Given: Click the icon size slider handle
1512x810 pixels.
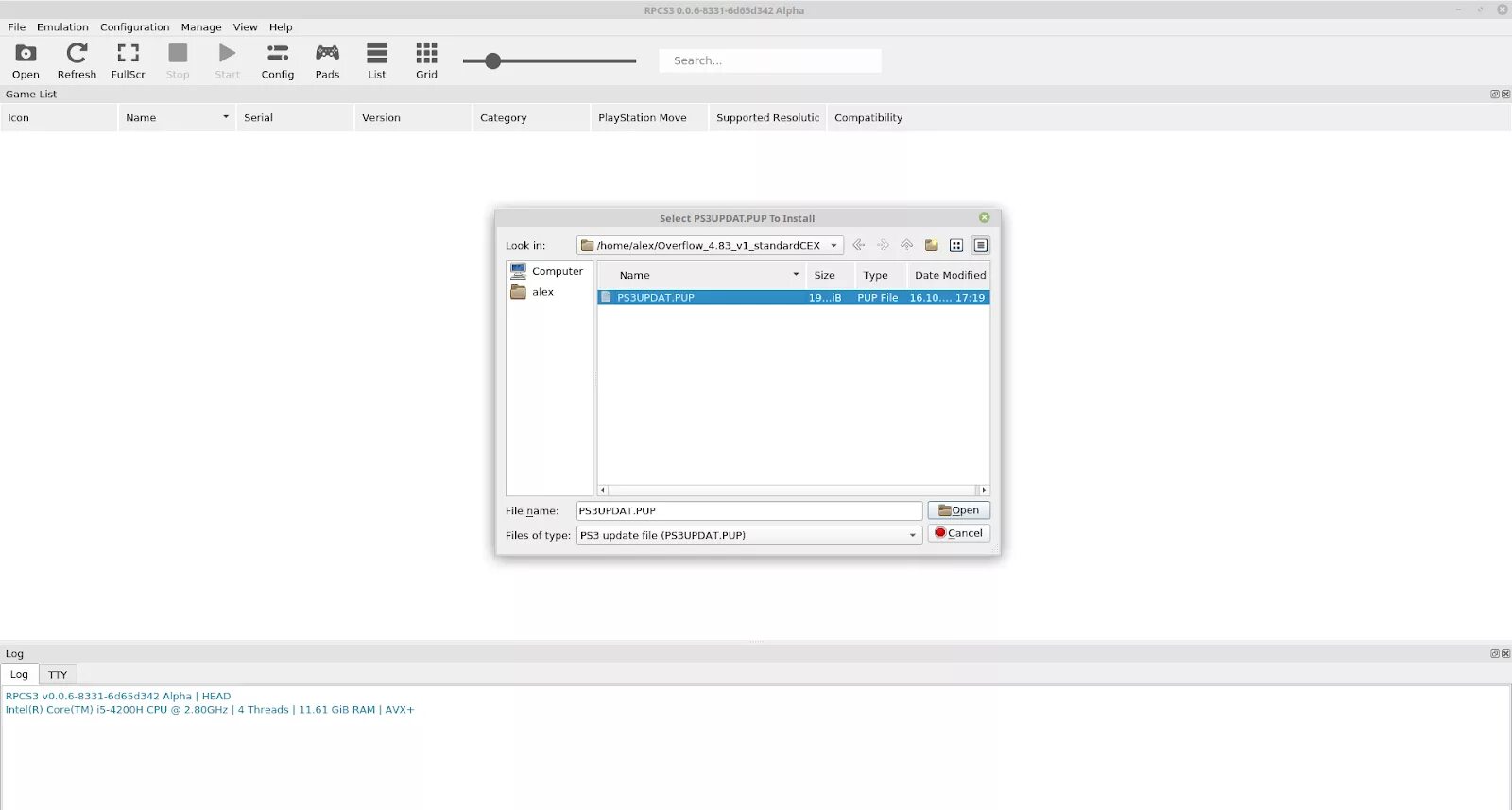Looking at the screenshot, I should (x=492, y=61).
